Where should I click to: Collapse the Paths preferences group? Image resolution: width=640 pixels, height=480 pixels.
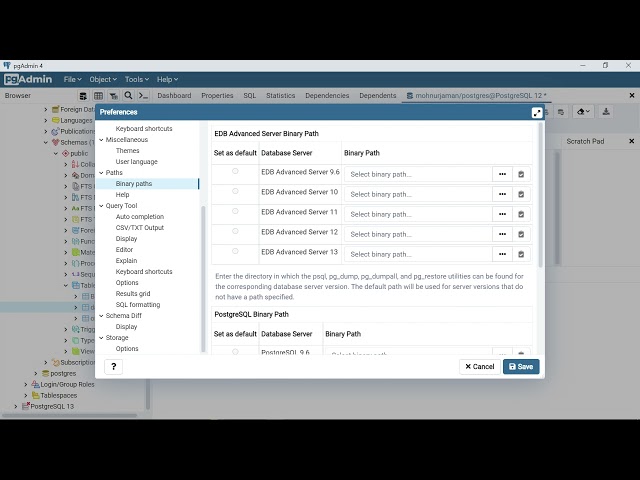pos(101,173)
